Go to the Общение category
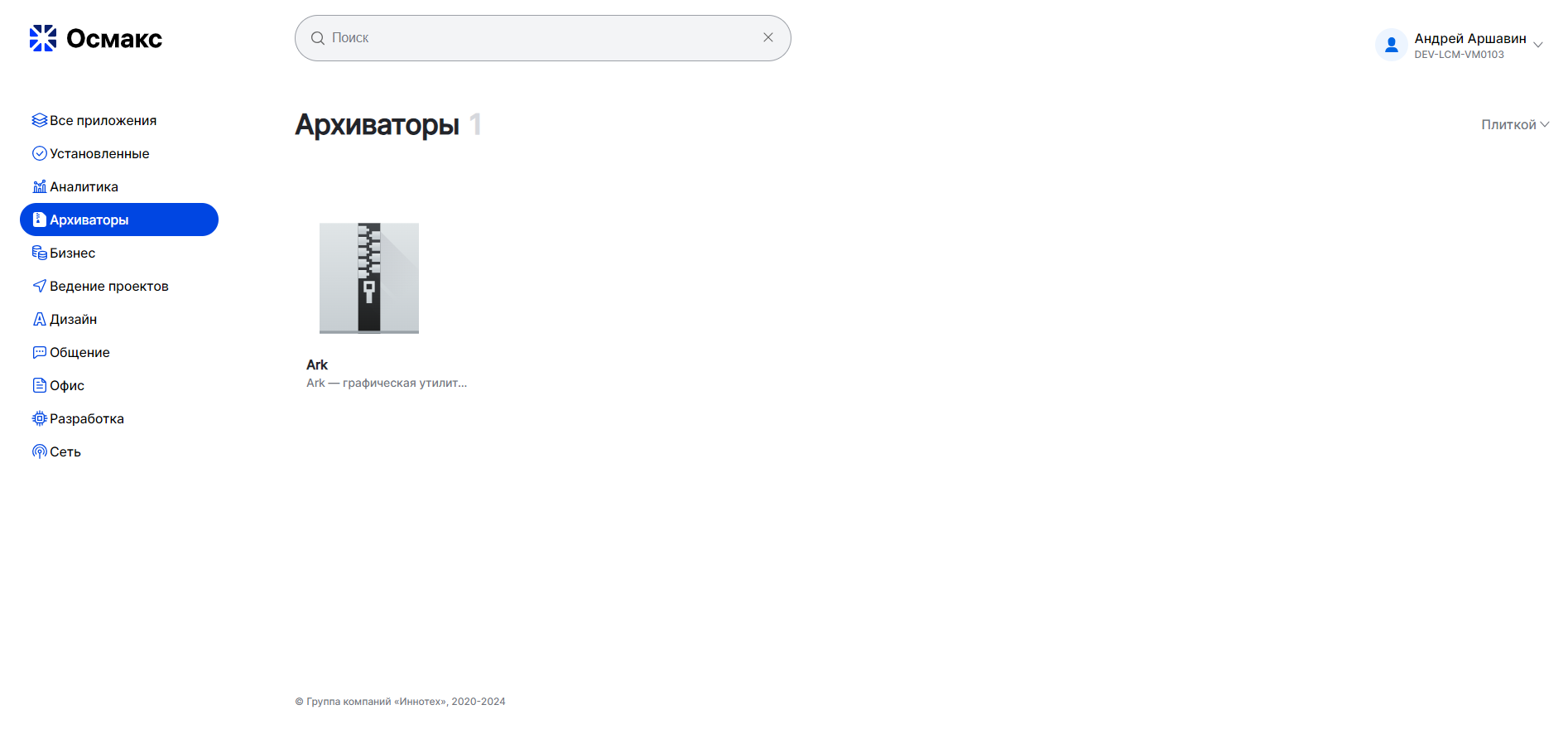This screenshot has width=1568, height=729. point(79,352)
